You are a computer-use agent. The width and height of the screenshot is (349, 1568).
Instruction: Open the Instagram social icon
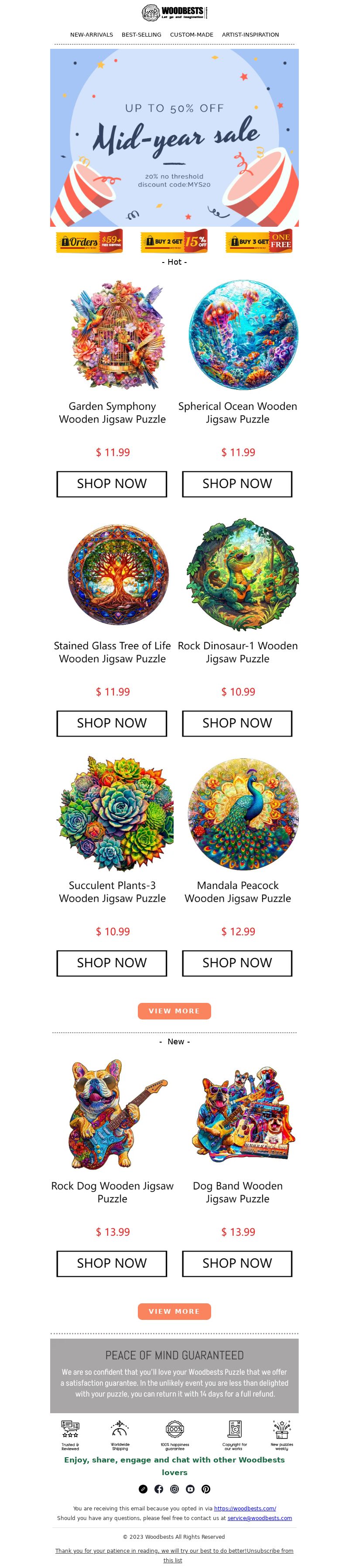[174, 1488]
